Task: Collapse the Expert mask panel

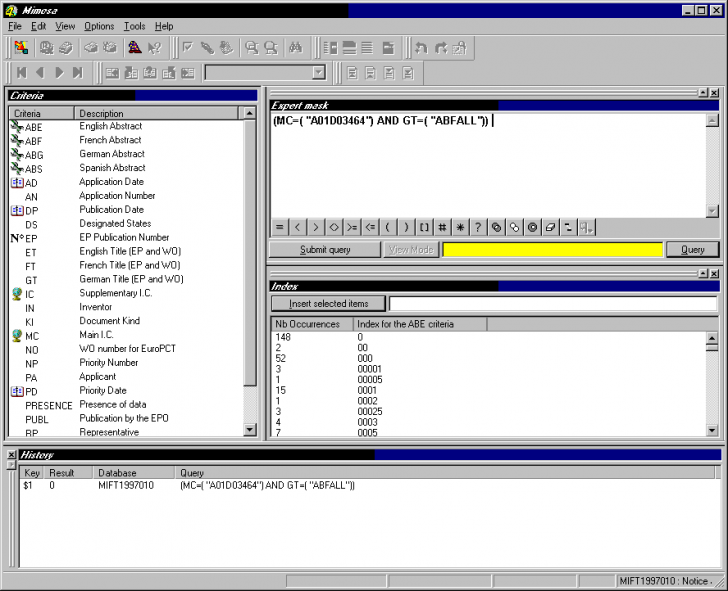Action: pos(703,93)
